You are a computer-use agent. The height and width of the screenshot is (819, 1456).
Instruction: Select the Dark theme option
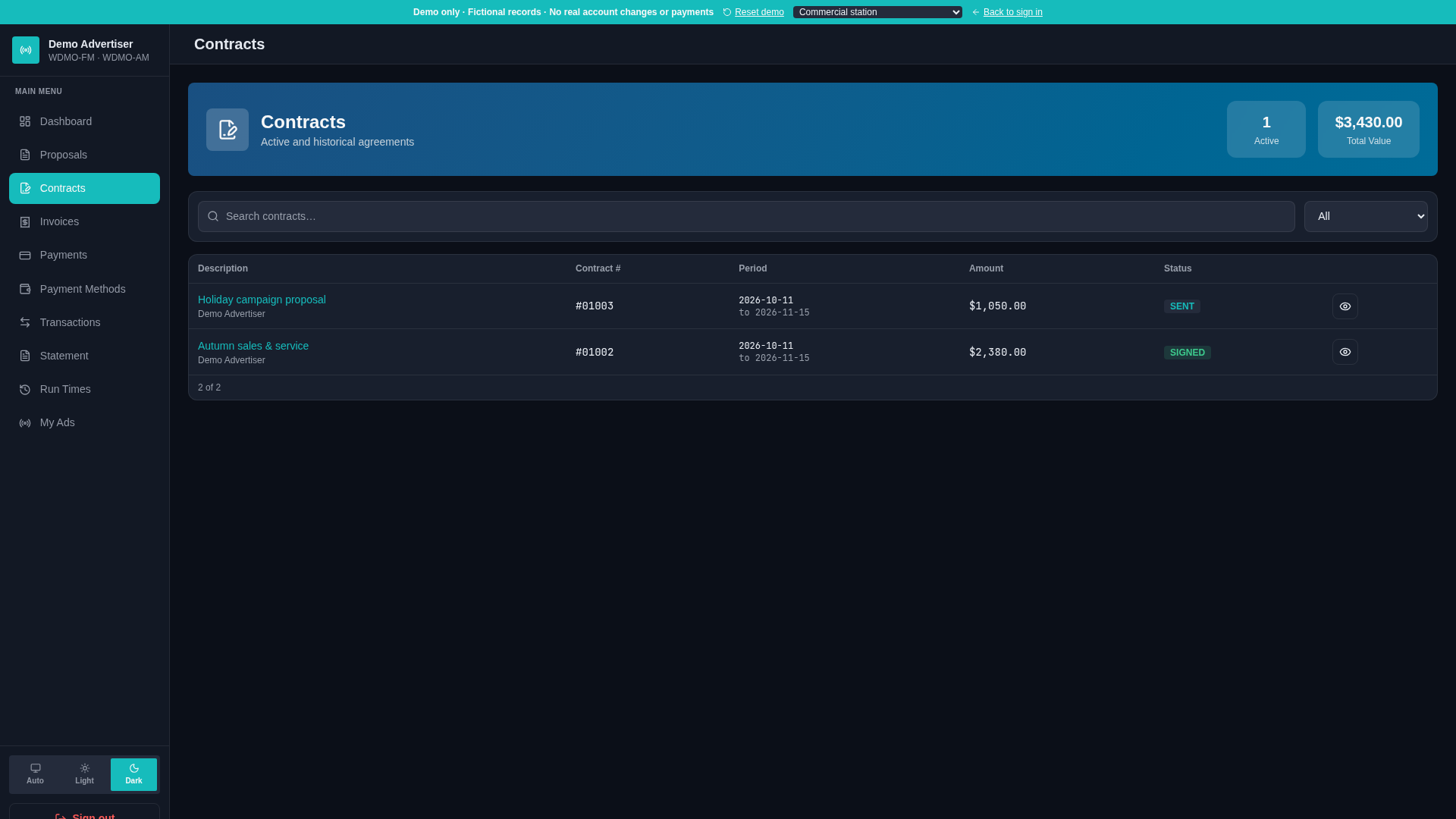133,774
